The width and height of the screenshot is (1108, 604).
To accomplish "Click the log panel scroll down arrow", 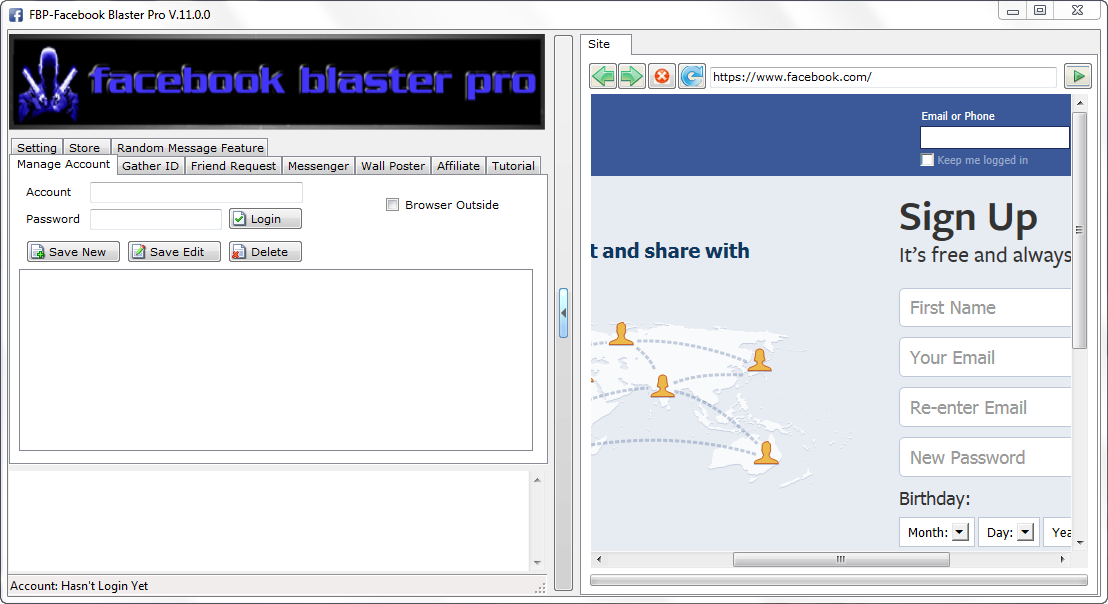I will pyautogui.click(x=537, y=563).
